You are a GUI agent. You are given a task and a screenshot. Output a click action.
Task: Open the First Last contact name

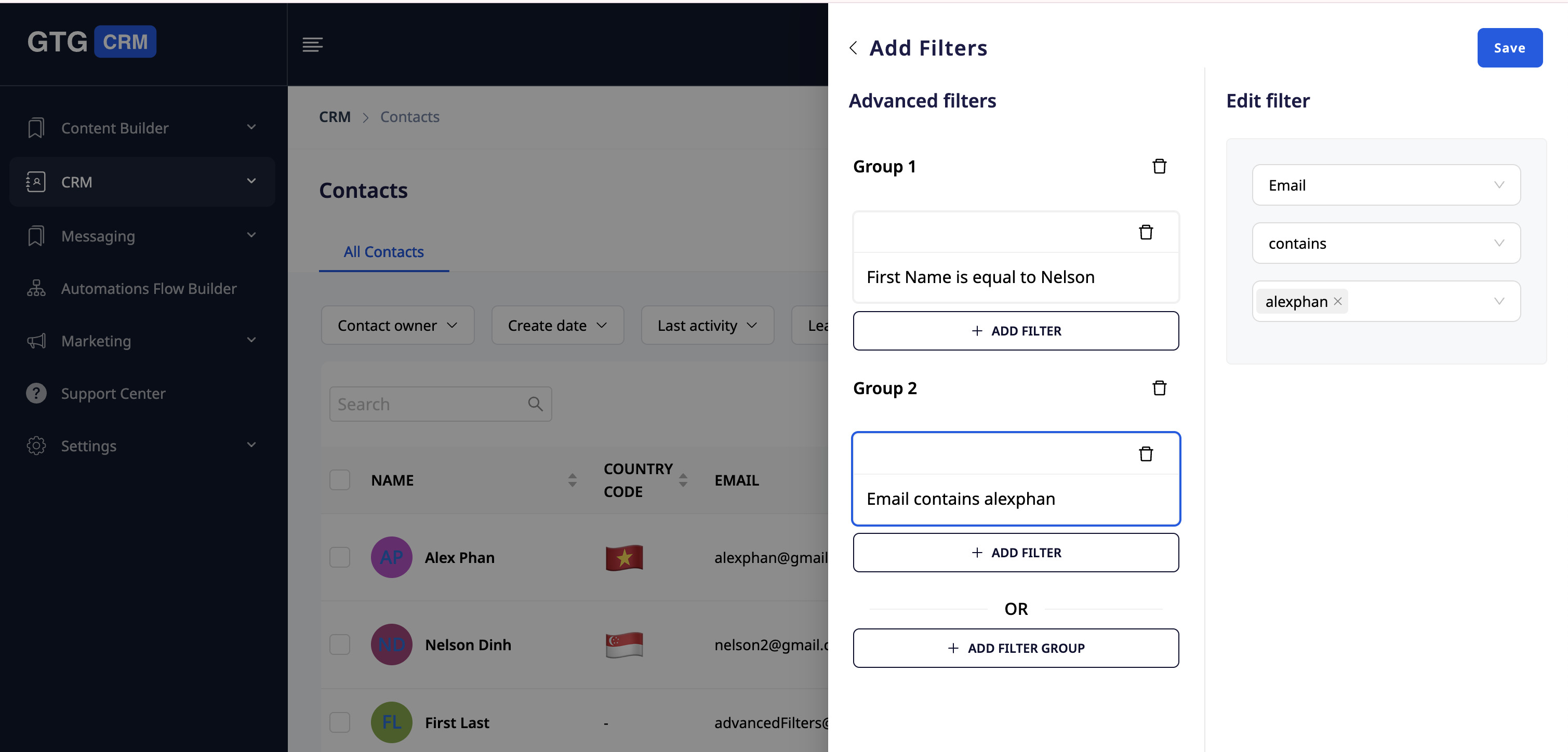(457, 722)
